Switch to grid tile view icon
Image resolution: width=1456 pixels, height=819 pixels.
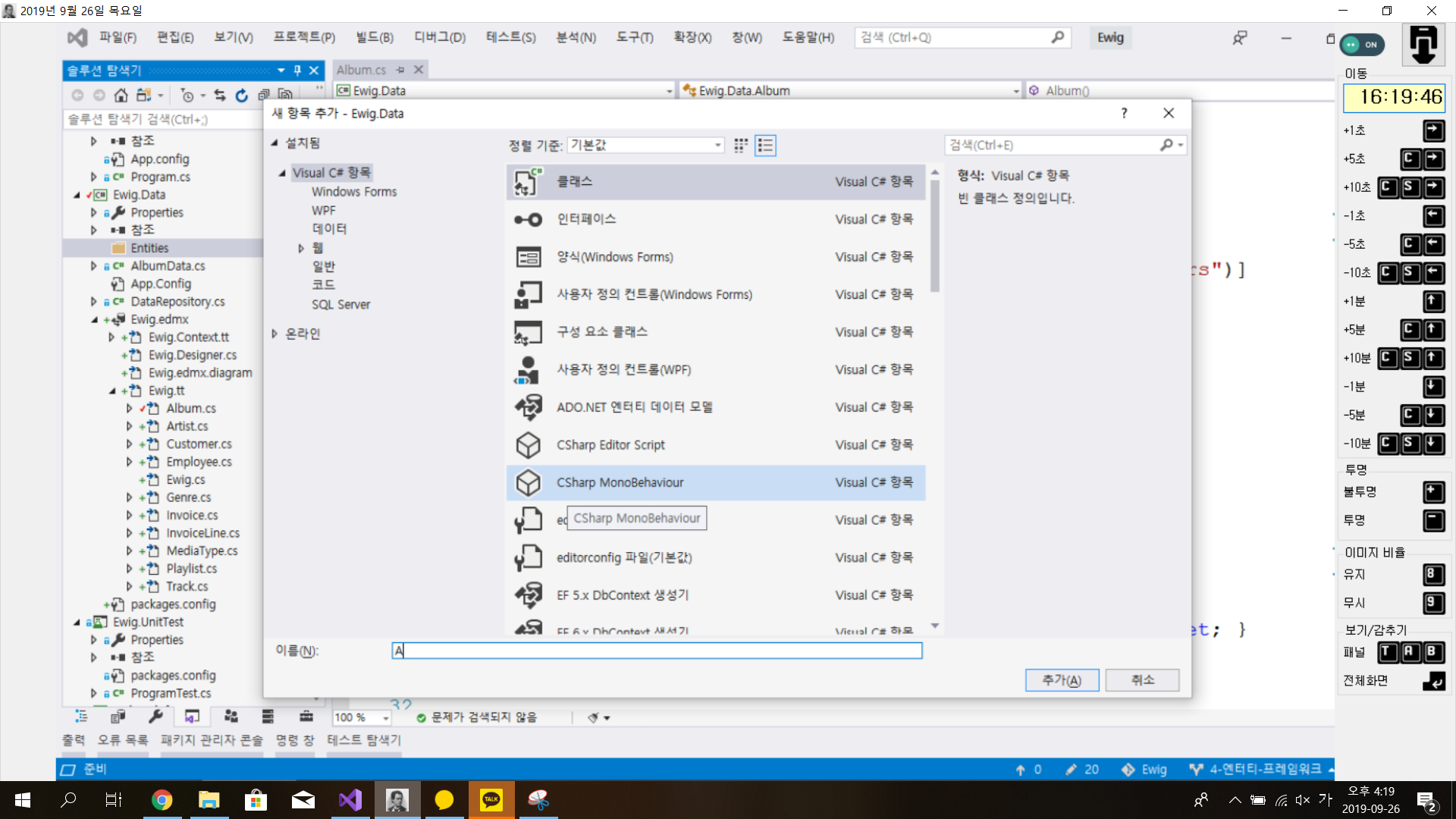click(741, 146)
